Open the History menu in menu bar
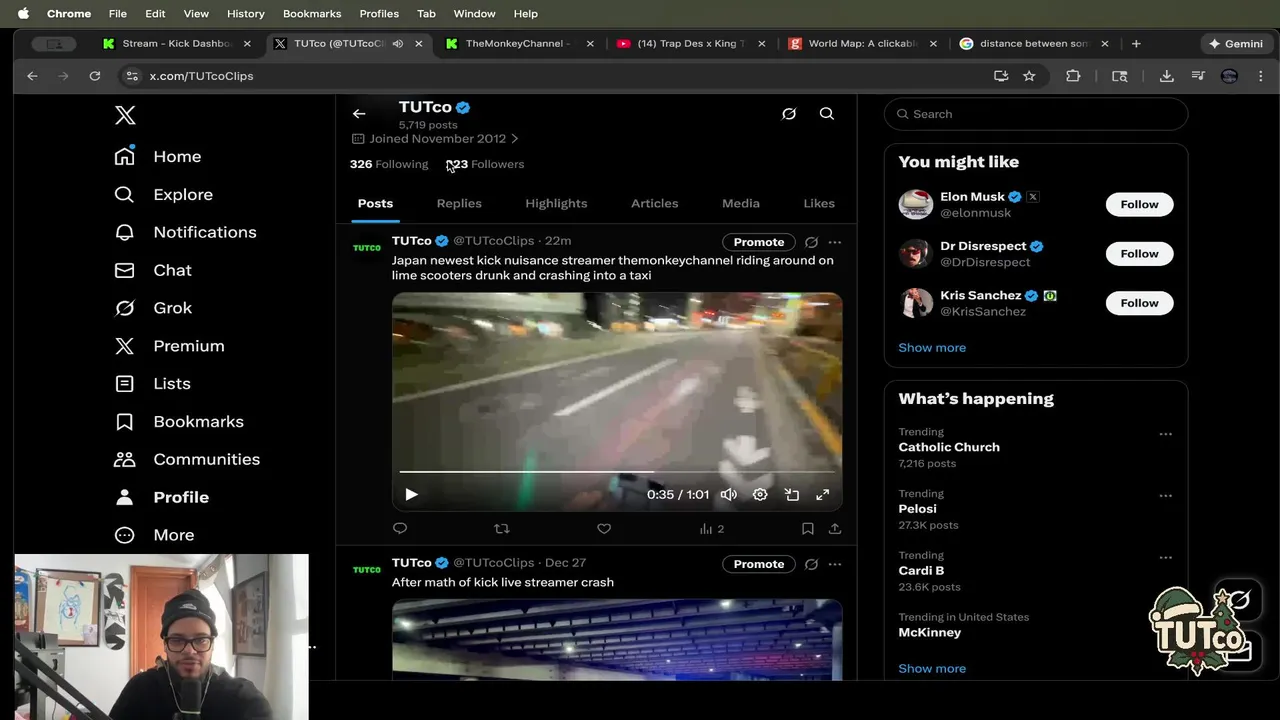This screenshot has width=1280, height=720. 245,14
